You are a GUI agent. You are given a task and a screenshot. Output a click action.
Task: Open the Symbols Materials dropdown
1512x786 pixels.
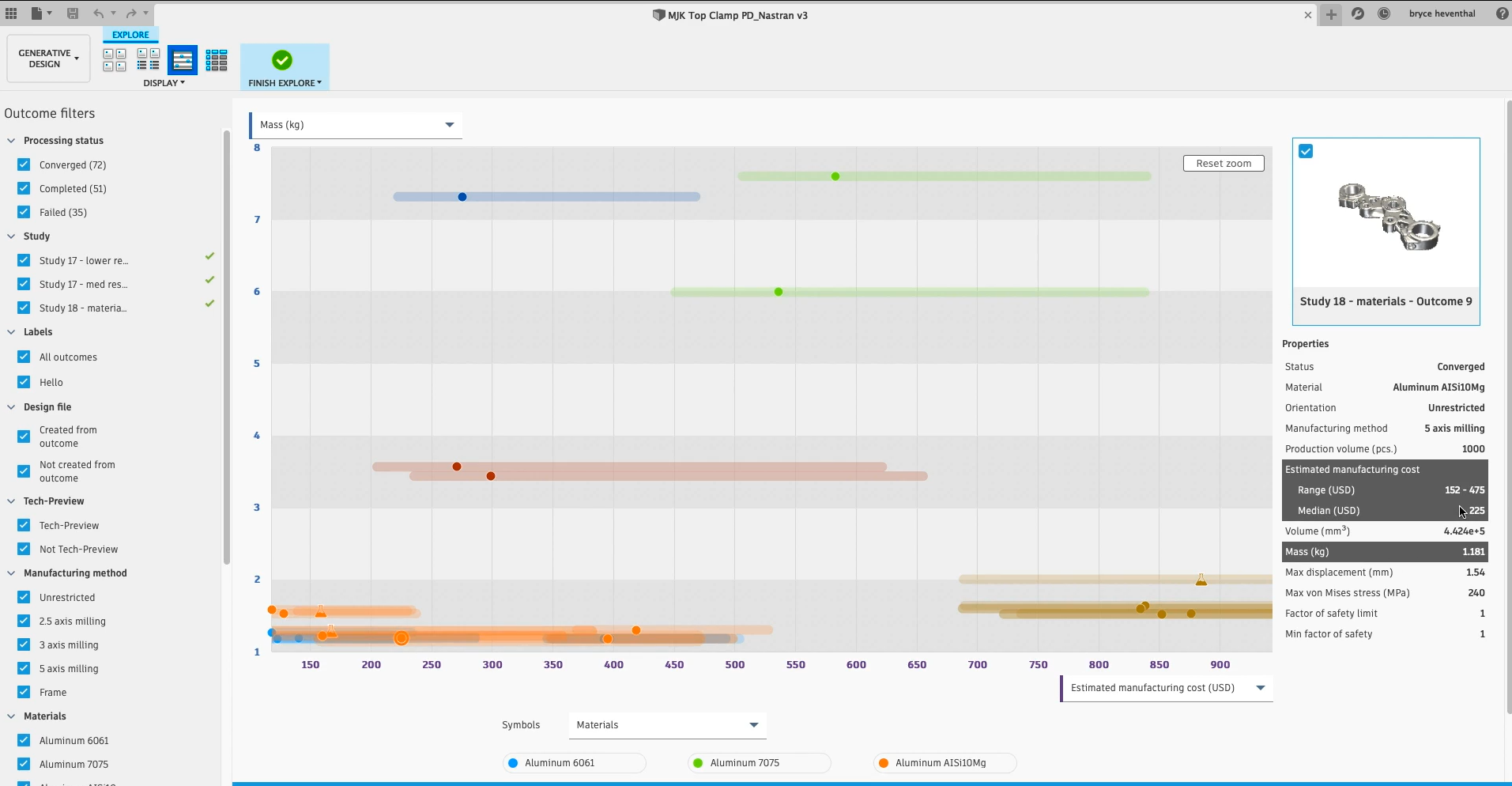click(667, 725)
